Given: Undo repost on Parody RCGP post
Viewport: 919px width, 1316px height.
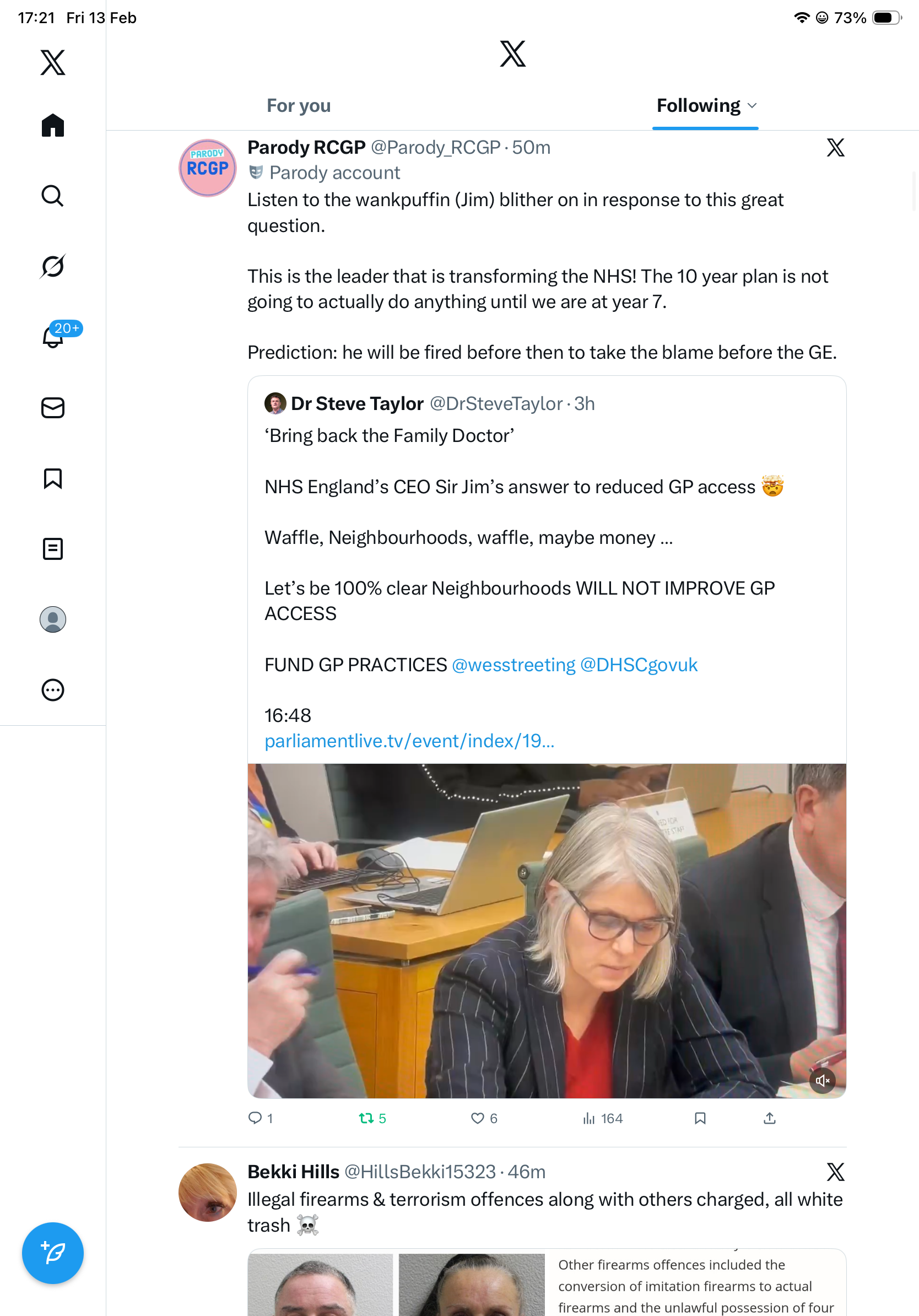Looking at the screenshot, I should [366, 1118].
